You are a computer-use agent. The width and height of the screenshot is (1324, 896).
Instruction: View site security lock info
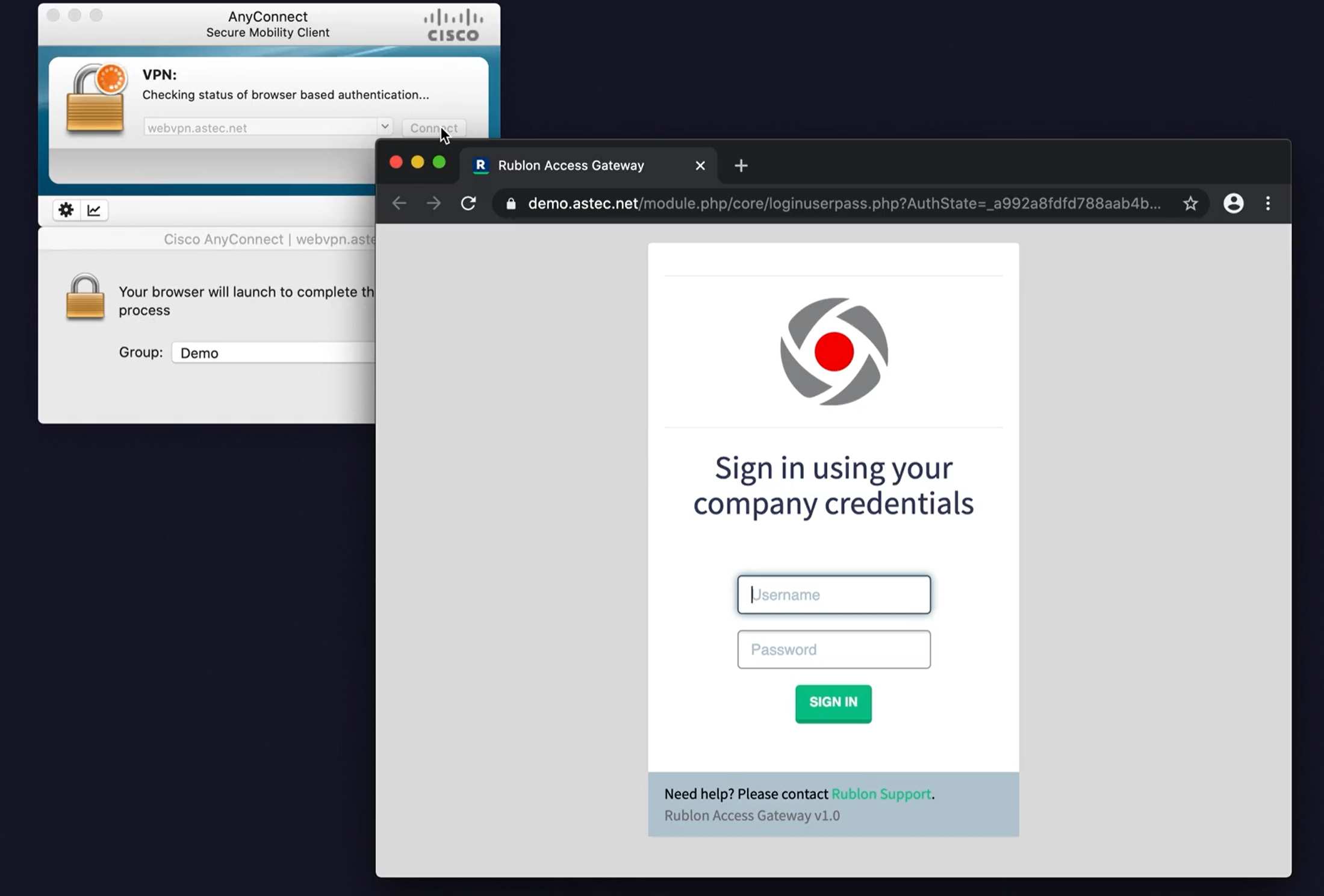tap(511, 204)
